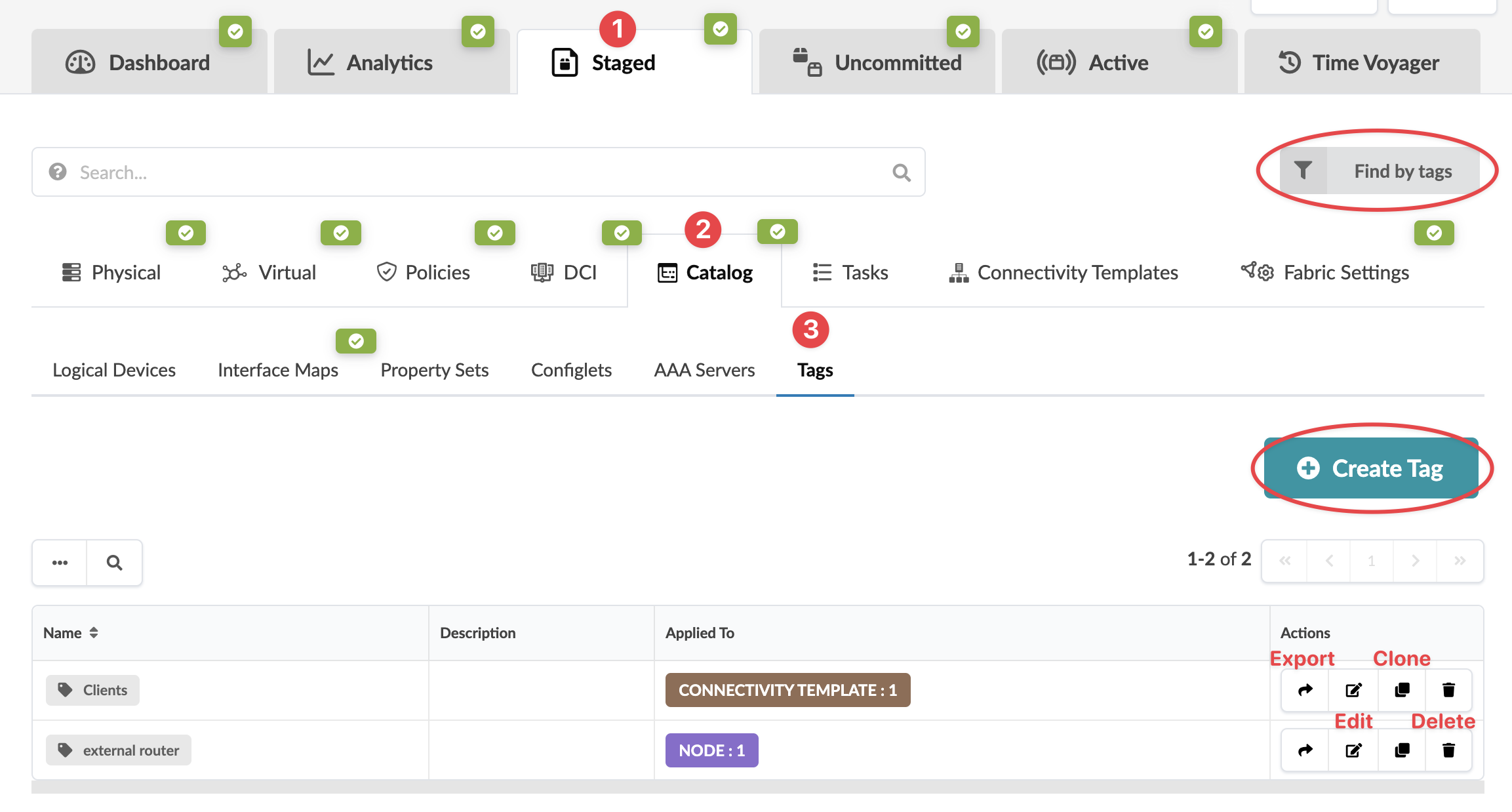Click green check badge above Fabric Settings
The height and width of the screenshot is (812, 1512).
pos(1434,233)
